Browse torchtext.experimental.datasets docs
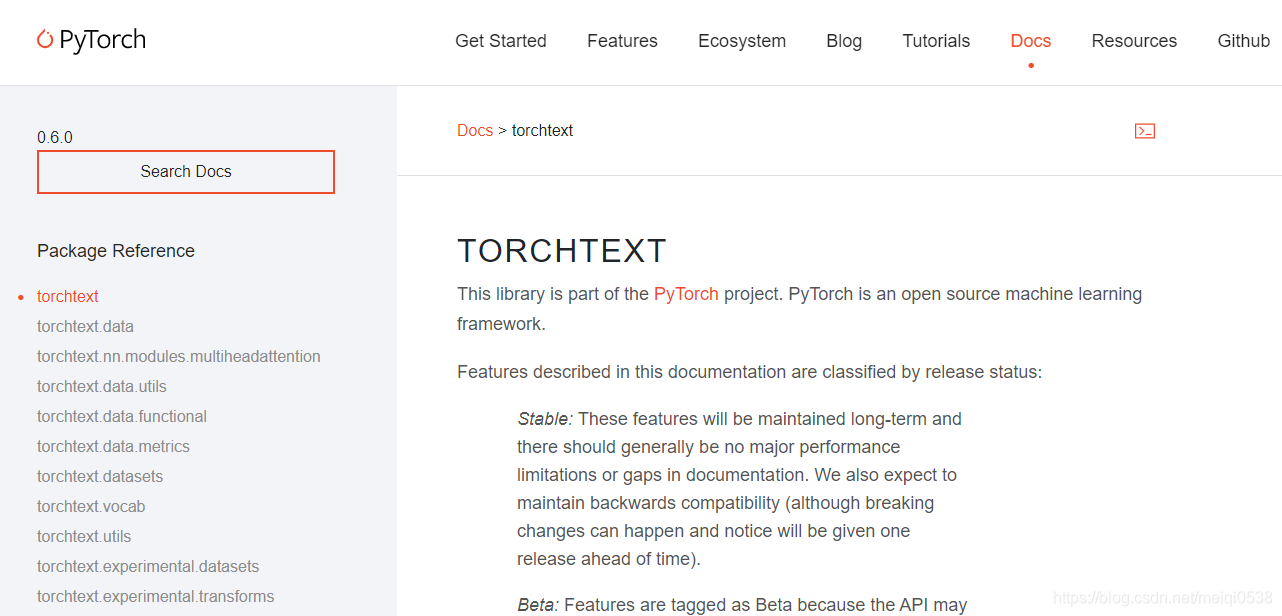Viewport: 1282px width, 616px height. [148, 566]
